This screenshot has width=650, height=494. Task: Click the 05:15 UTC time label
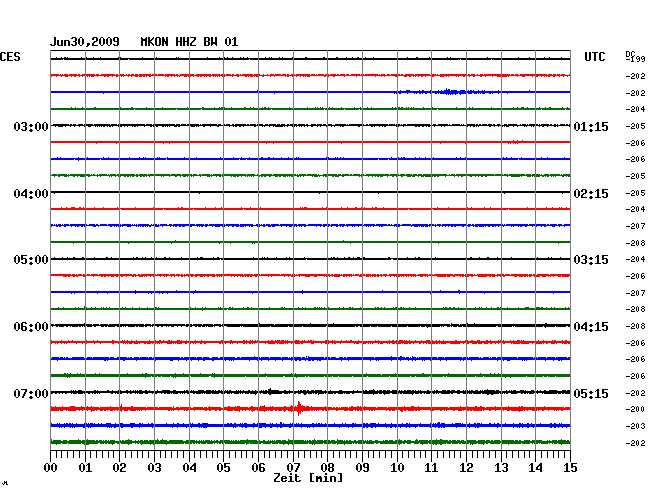pos(591,393)
